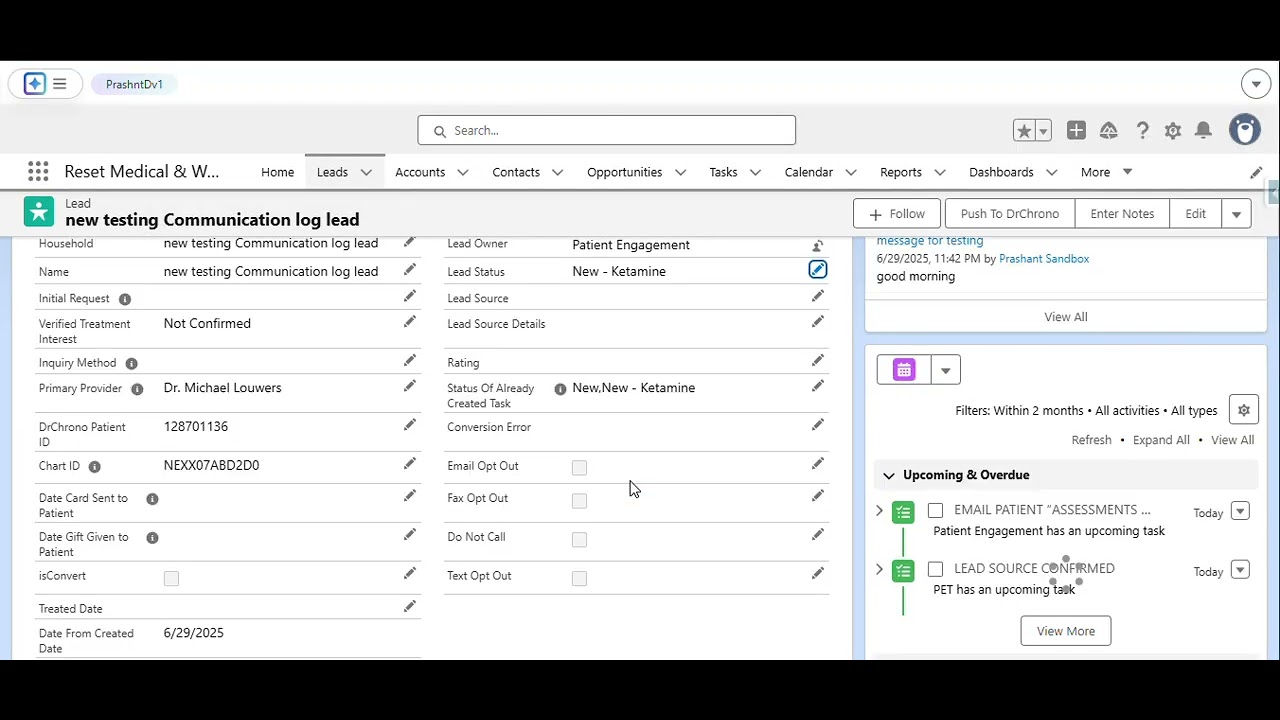Edit the Rating field pencil icon
This screenshot has height=720, width=1280.
[x=818, y=360]
